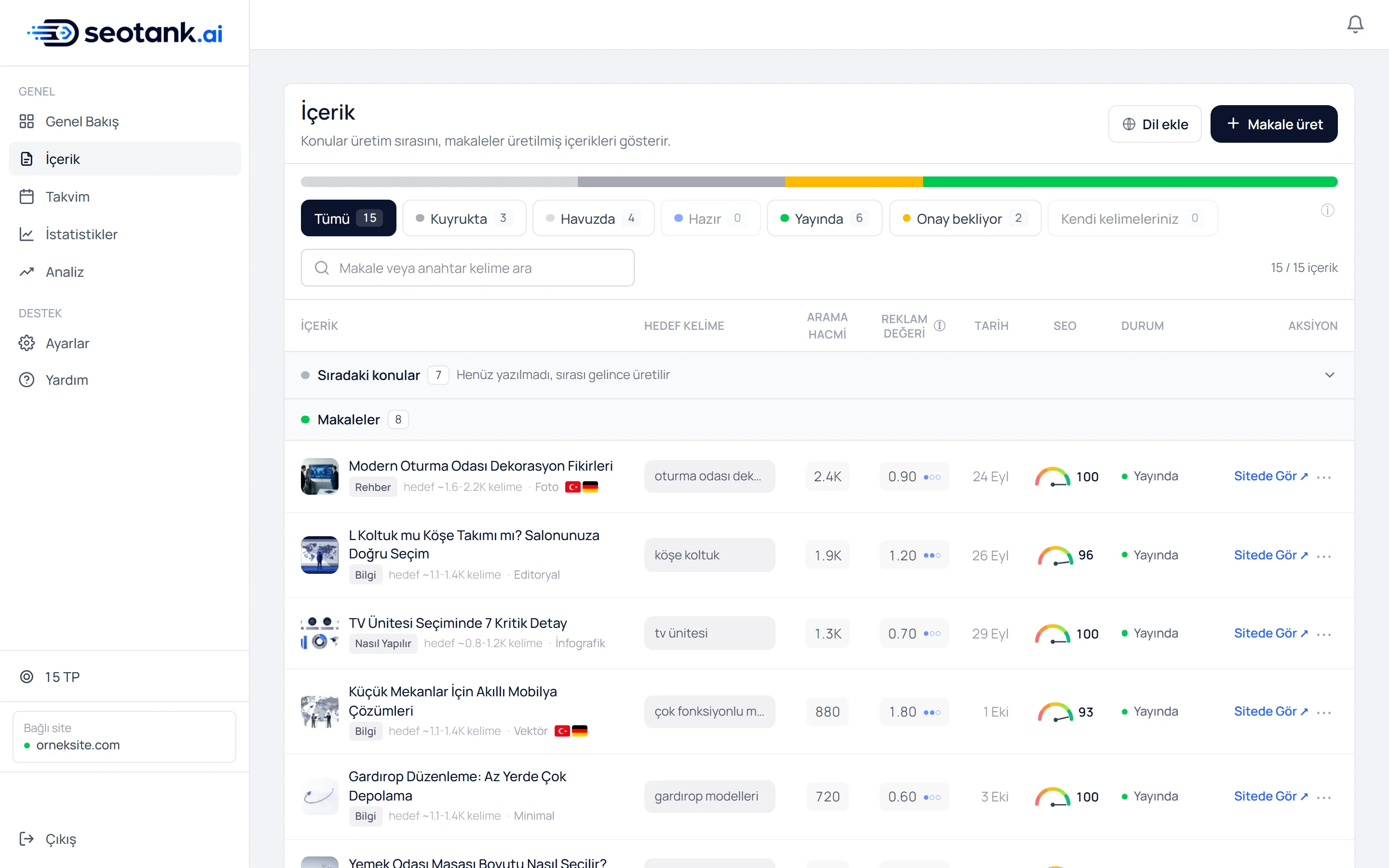Open Analiz section
The height and width of the screenshot is (868, 1389).
pyautogui.click(x=124, y=271)
